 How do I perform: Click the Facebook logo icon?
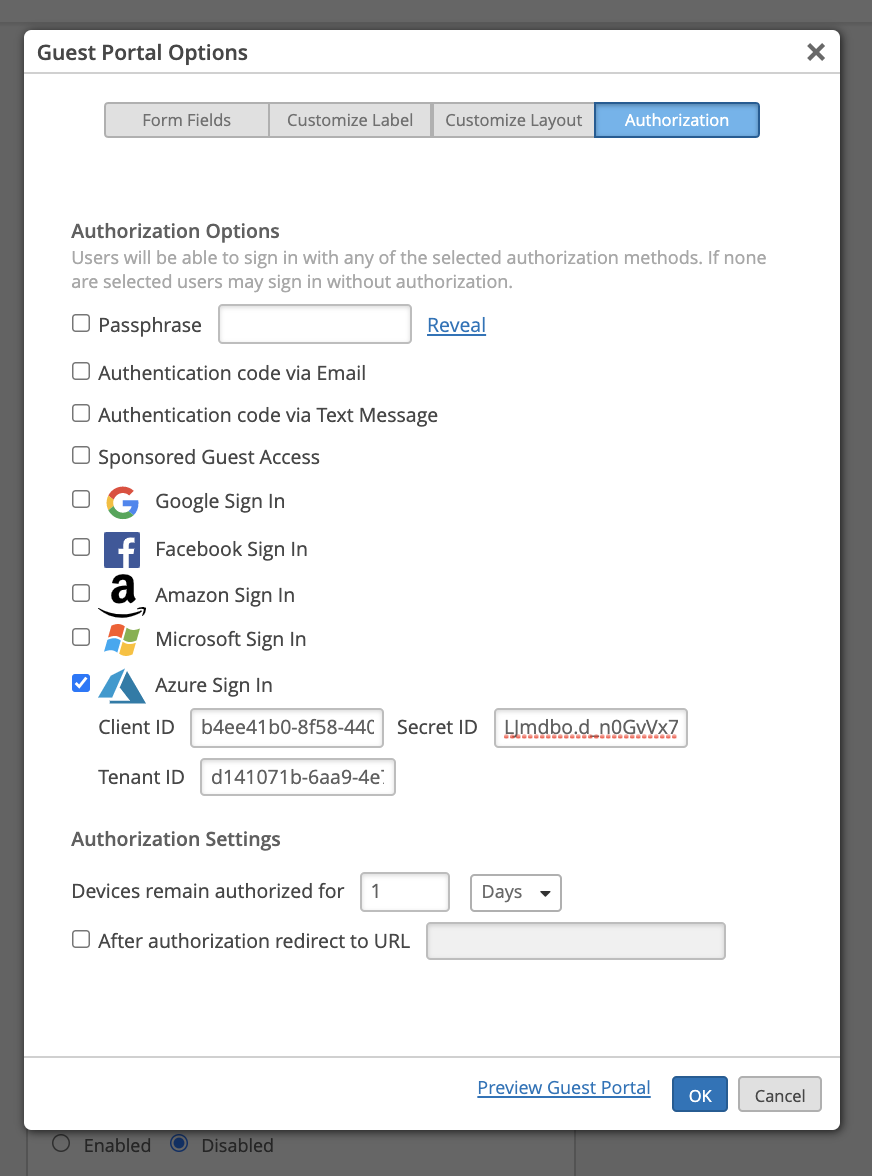[122, 550]
